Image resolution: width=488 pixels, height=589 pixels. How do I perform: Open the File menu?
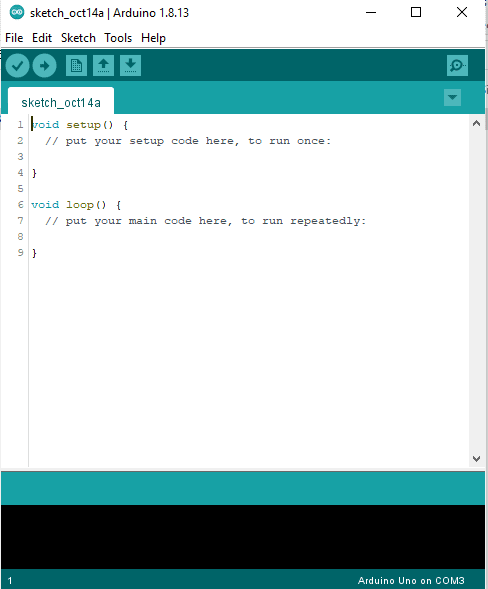(14, 38)
